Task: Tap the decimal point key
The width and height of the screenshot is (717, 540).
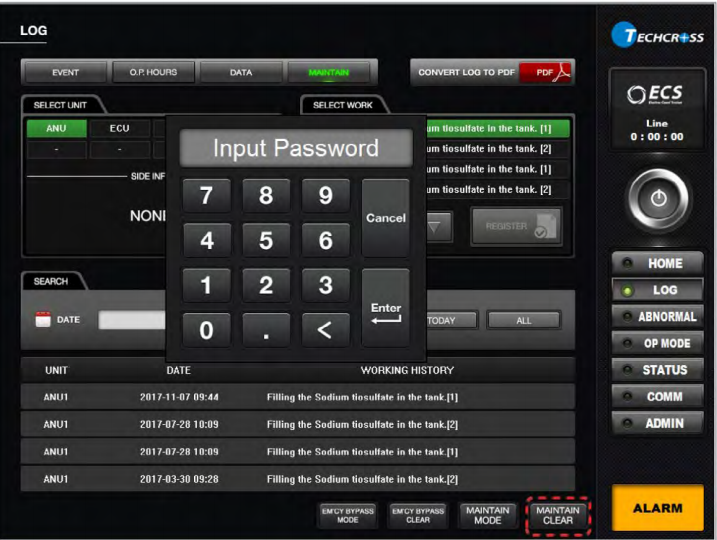Action: 266,330
